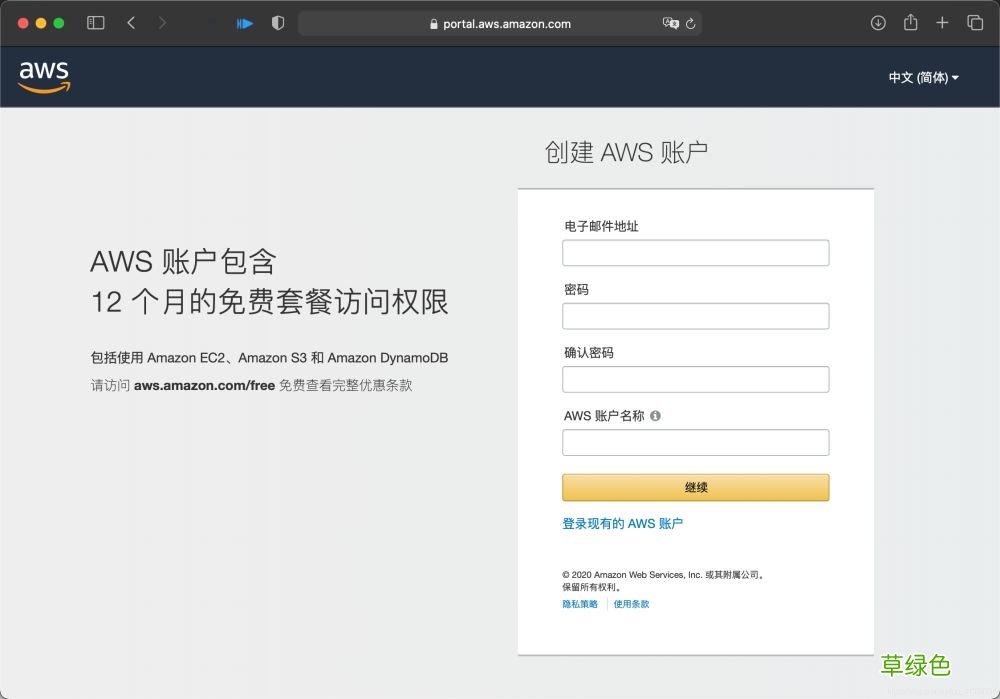Open the AWS 账户名称 info tooltip
This screenshot has width=1000, height=699.
(x=656, y=416)
